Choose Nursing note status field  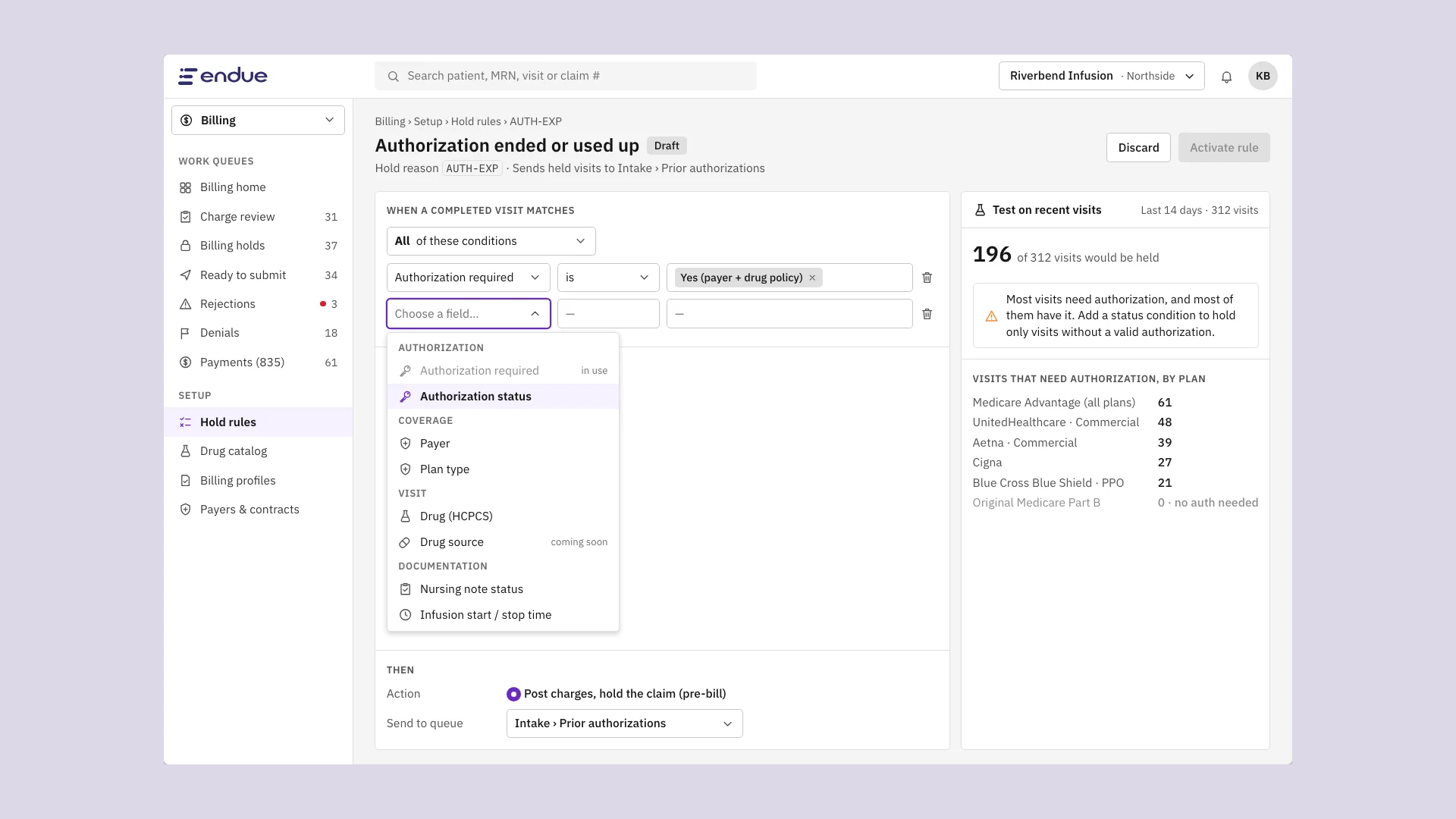(503, 589)
